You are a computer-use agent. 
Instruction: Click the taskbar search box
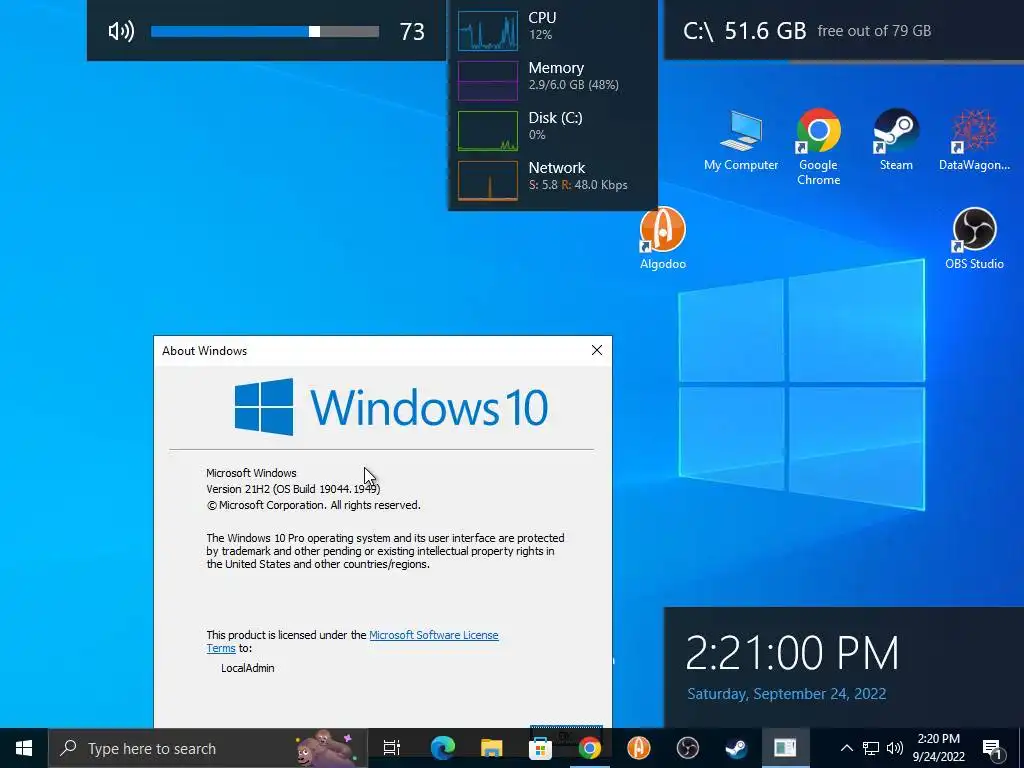click(x=208, y=748)
